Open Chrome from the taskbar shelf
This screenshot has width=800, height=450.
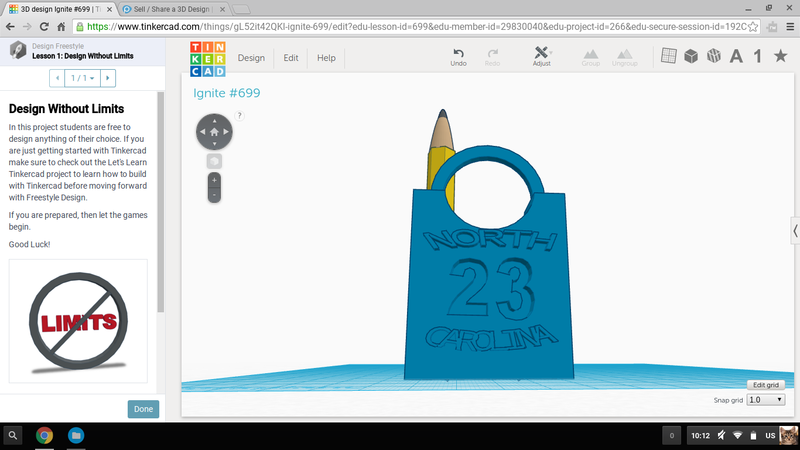[44, 435]
